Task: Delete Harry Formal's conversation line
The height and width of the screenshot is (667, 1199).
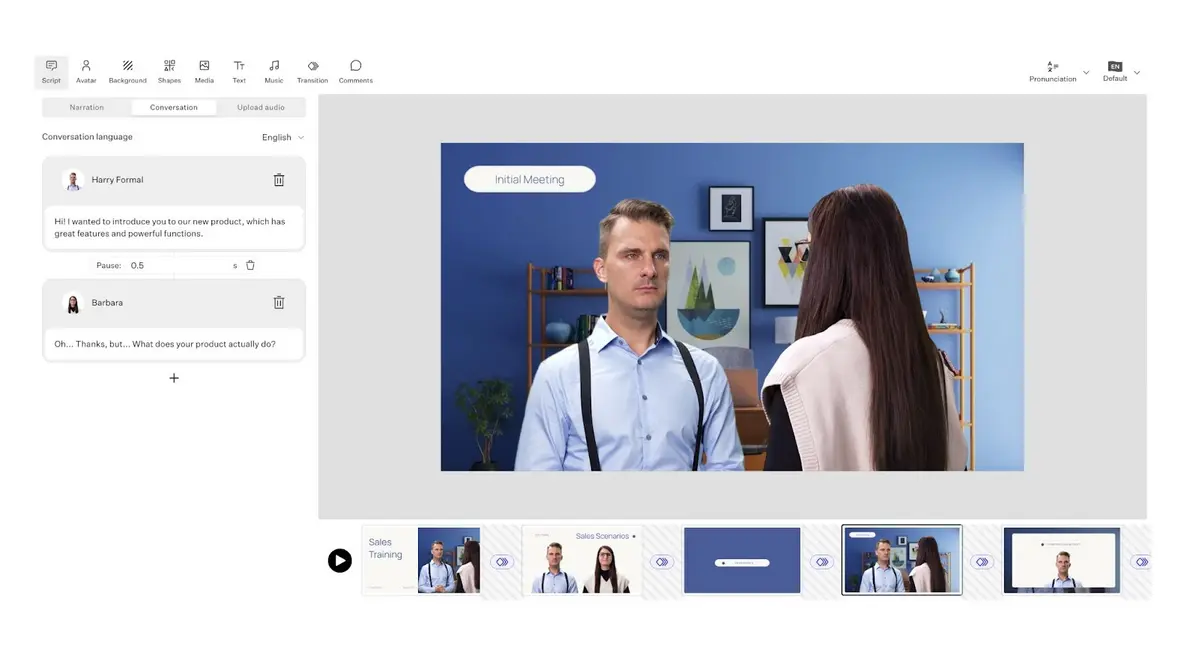Action: point(279,180)
